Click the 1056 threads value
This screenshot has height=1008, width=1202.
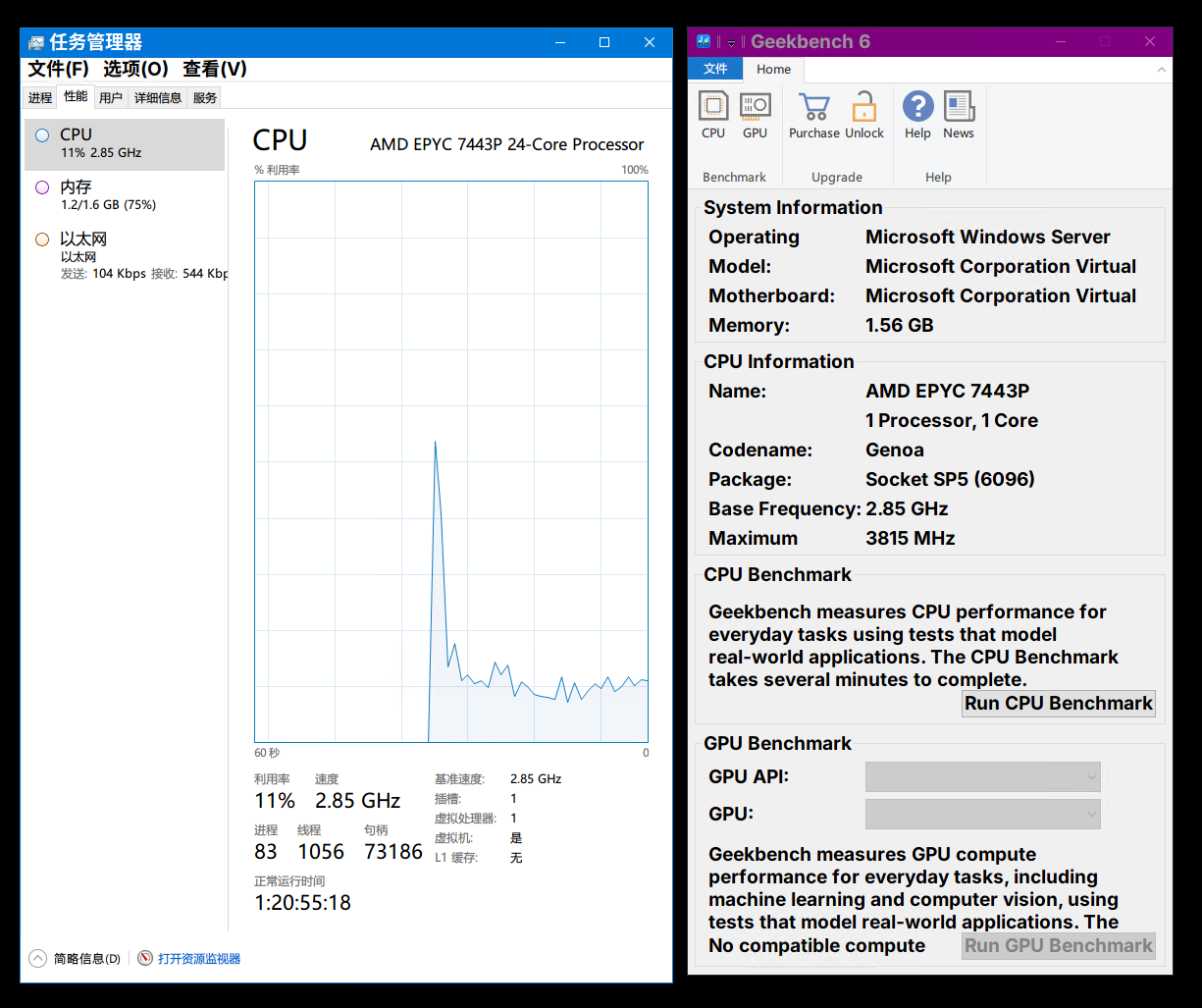click(321, 852)
